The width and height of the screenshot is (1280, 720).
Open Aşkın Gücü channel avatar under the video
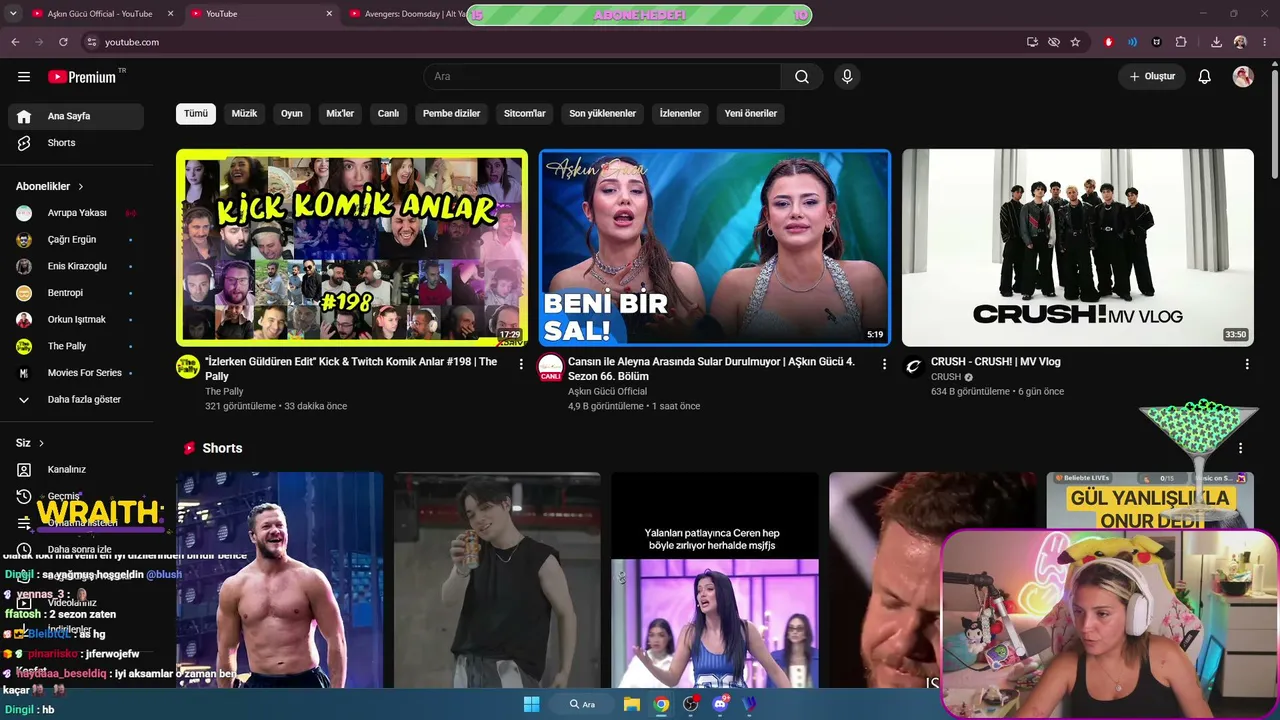click(551, 367)
